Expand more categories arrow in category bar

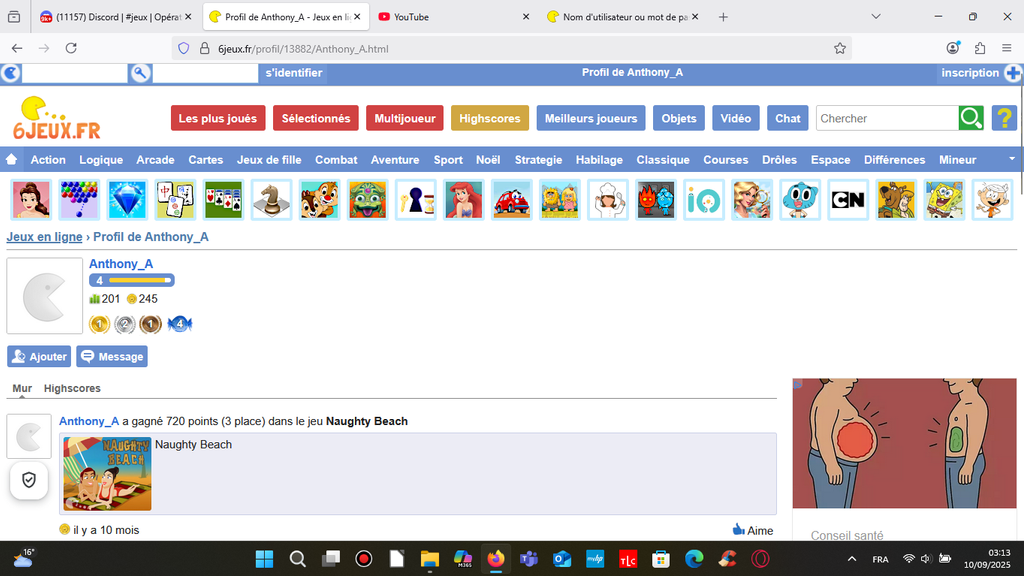point(1012,159)
